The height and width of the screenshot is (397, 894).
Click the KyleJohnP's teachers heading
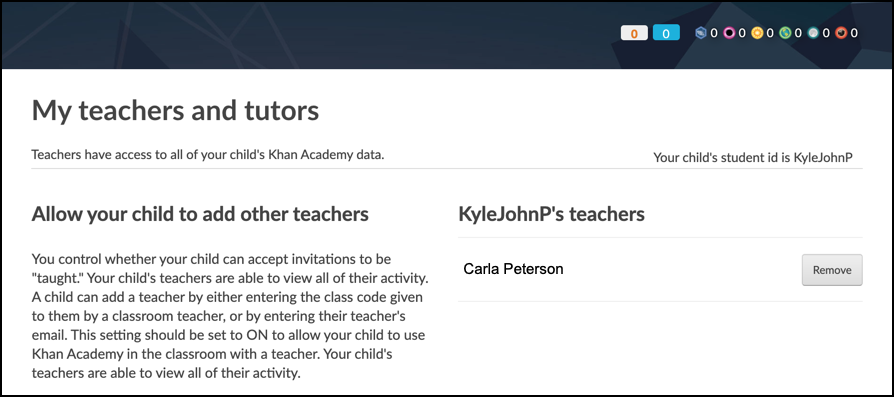pos(551,214)
